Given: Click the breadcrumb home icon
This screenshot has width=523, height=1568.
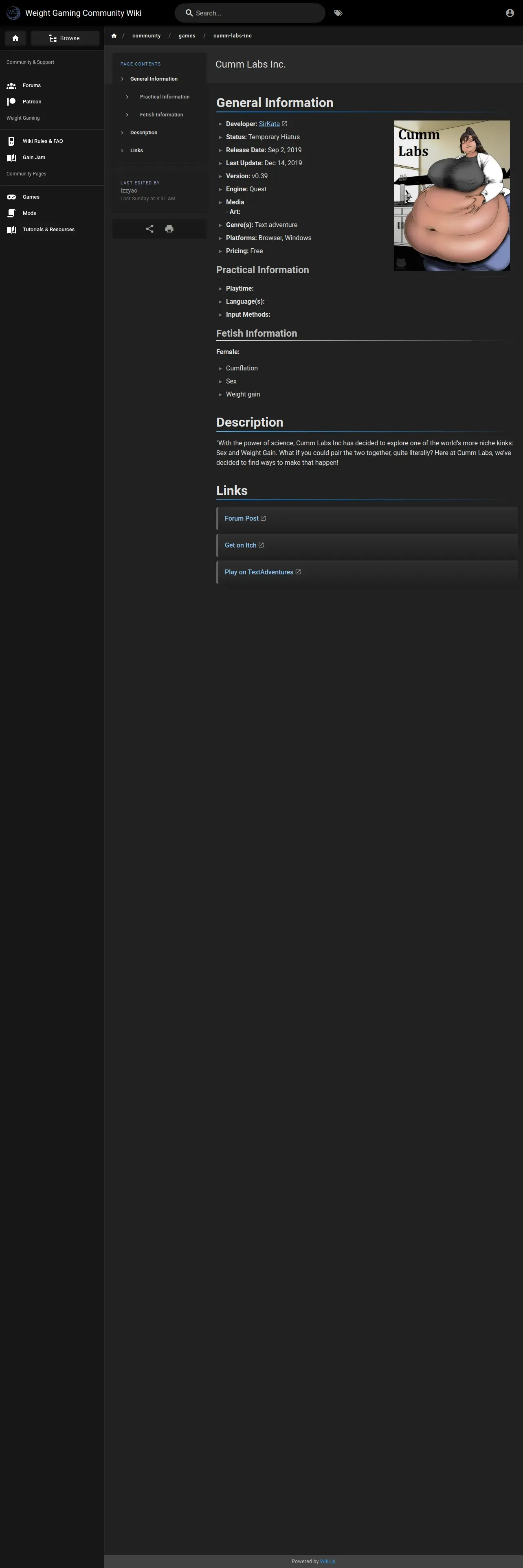Looking at the screenshot, I should pyautogui.click(x=114, y=36).
